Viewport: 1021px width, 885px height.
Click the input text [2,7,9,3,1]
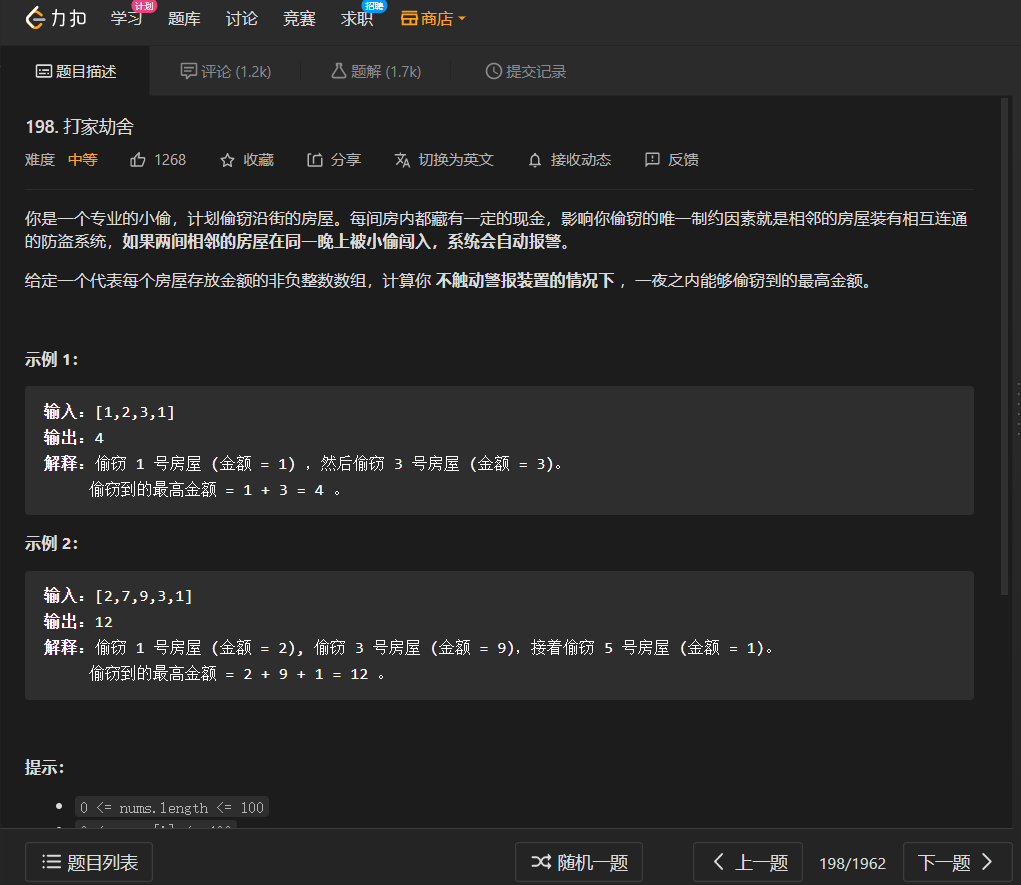(x=144, y=597)
